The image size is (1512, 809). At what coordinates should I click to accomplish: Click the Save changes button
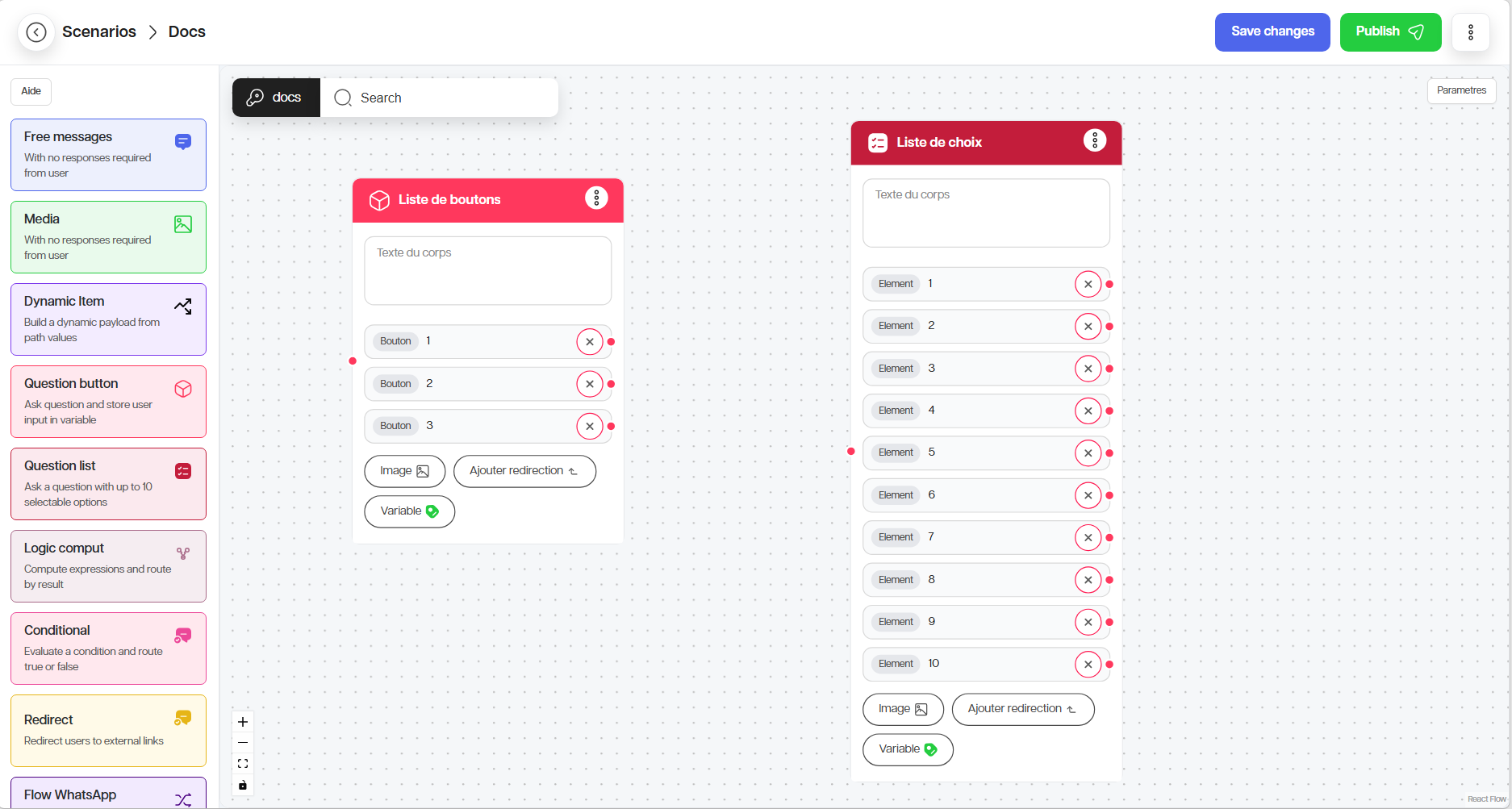1272,32
